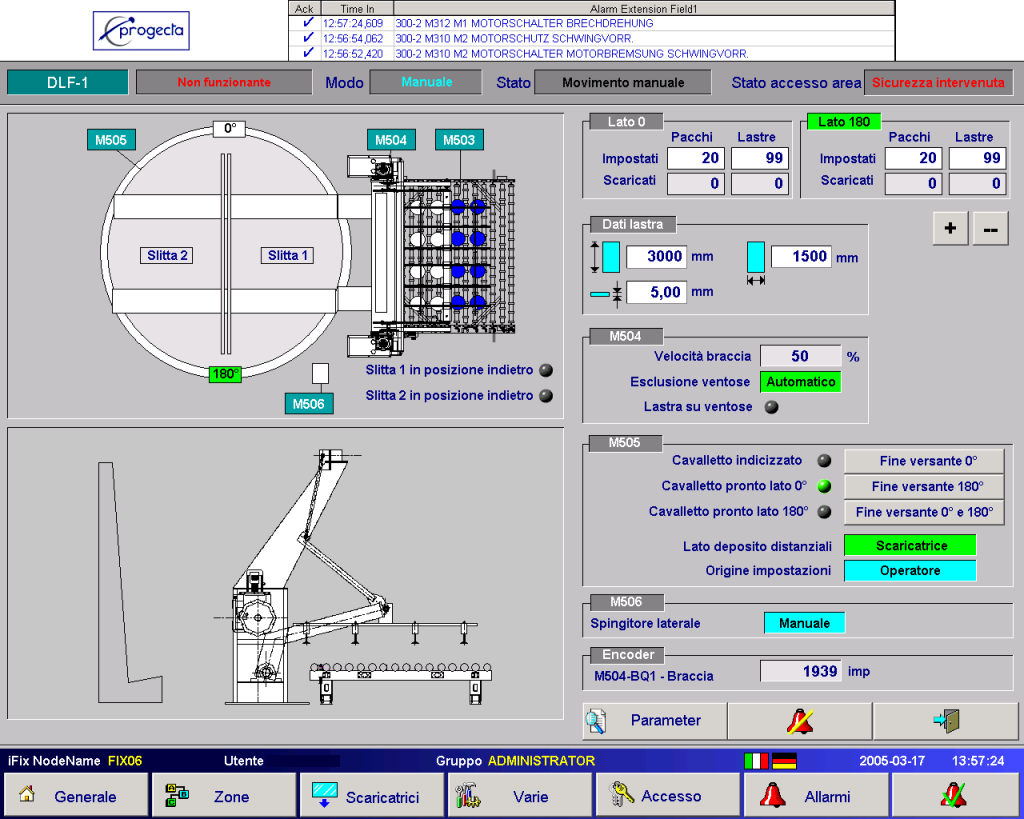This screenshot has height=819, width=1024.
Task: Click the Fine versante 180° button
Action: pos(924,487)
